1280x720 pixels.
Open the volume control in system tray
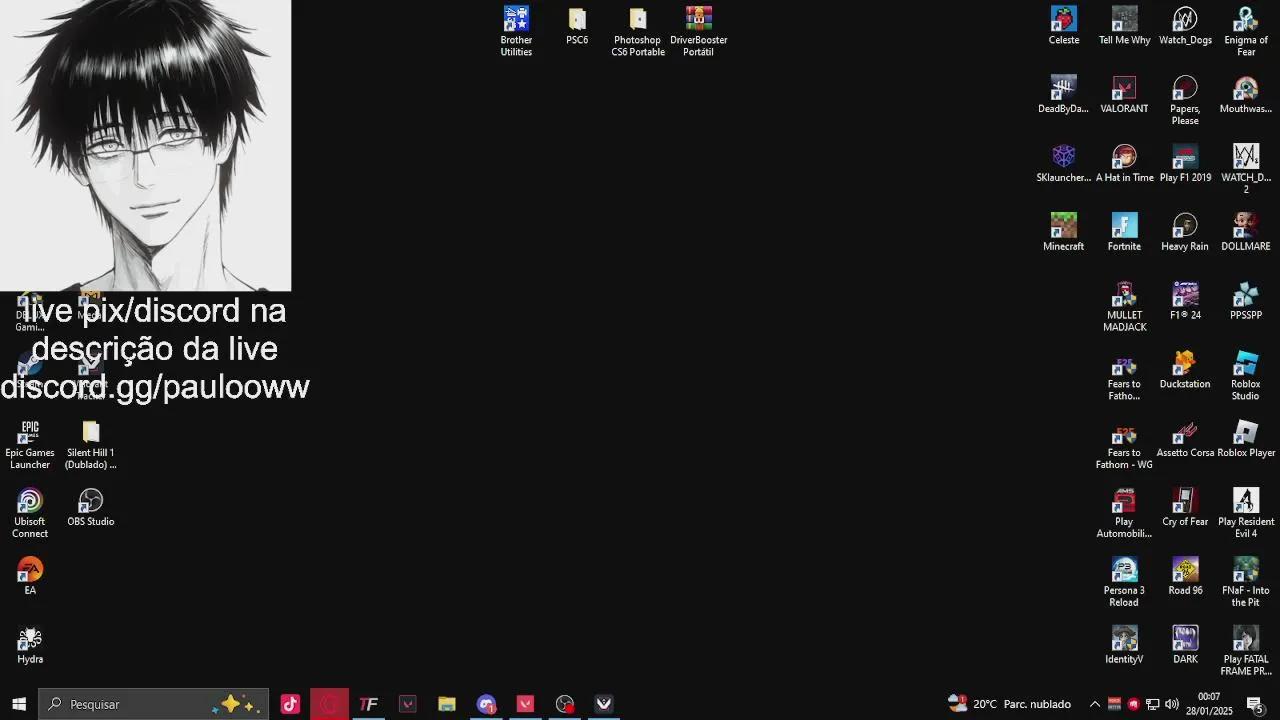click(1172, 704)
